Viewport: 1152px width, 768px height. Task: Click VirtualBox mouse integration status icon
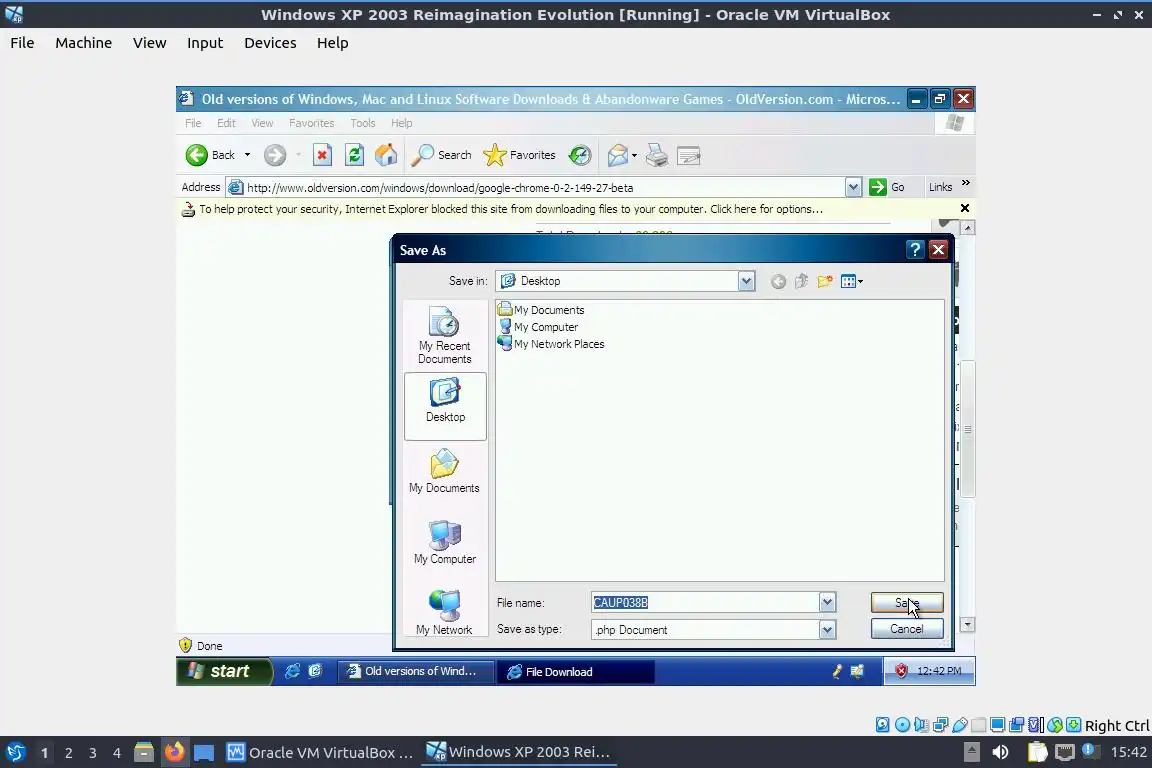point(1055,725)
